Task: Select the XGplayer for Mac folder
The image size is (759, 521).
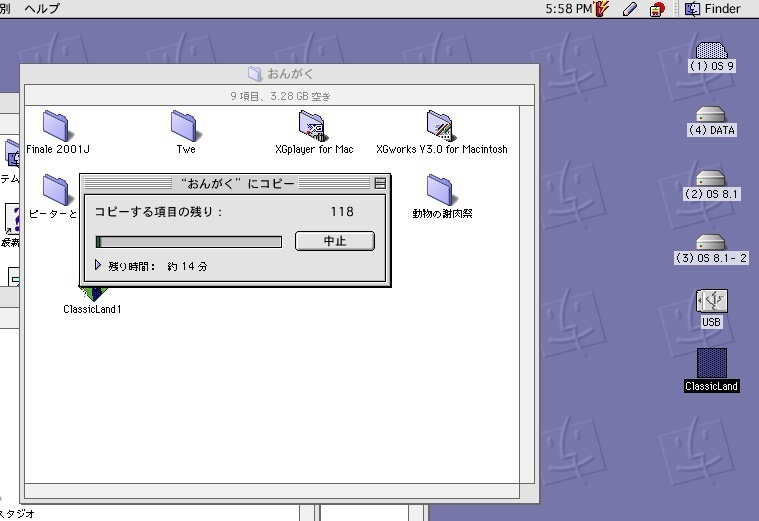Action: click(312, 126)
